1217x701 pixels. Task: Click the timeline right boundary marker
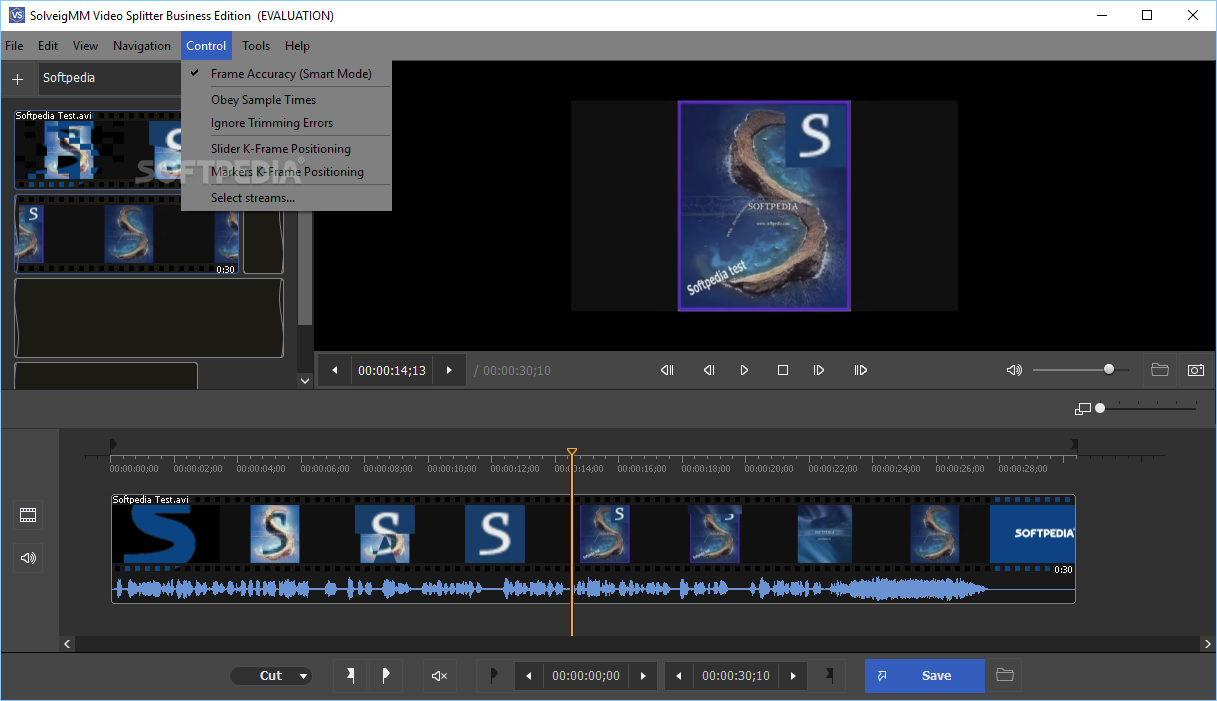click(1074, 445)
